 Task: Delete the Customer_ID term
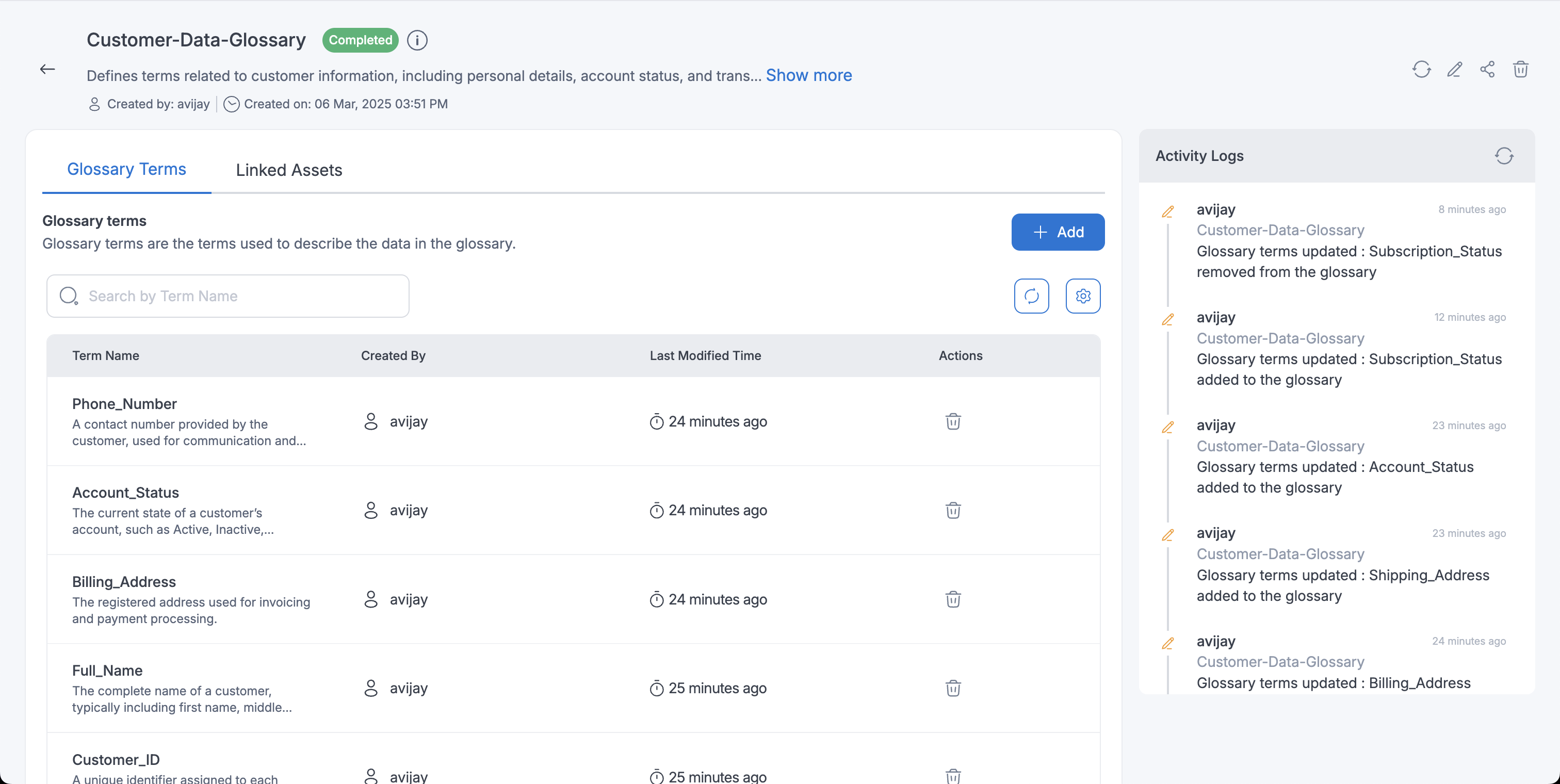coord(953,776)
